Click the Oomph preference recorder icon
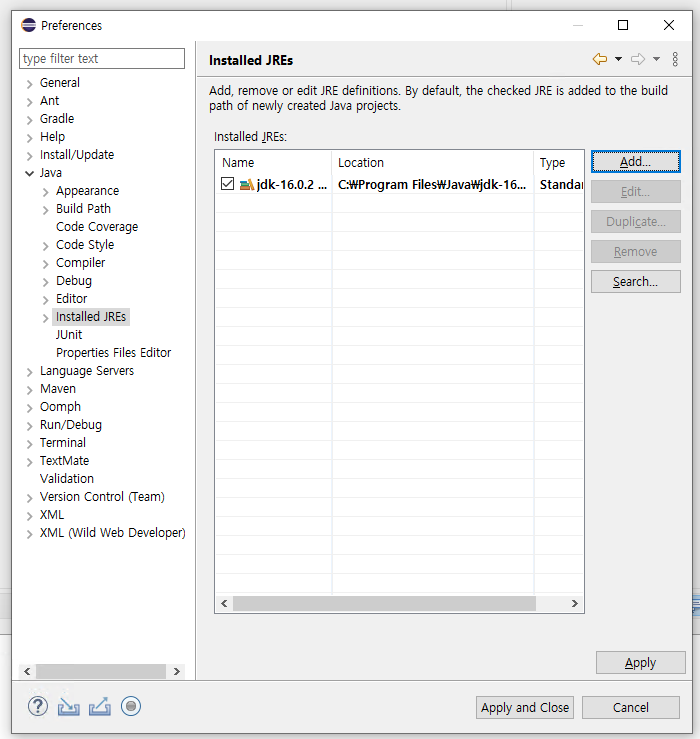The height and width of the screenshot is (739, 700). pos(131,707)
